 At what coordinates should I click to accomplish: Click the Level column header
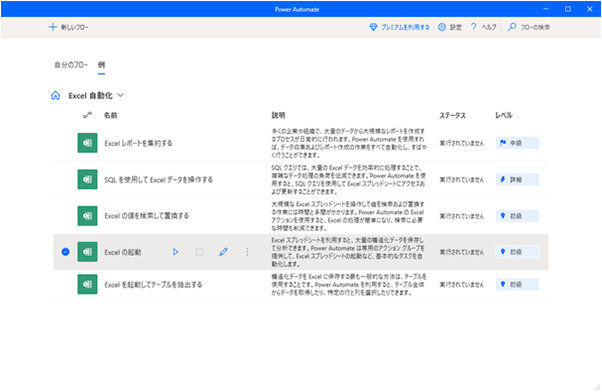[x=504, y=115]
